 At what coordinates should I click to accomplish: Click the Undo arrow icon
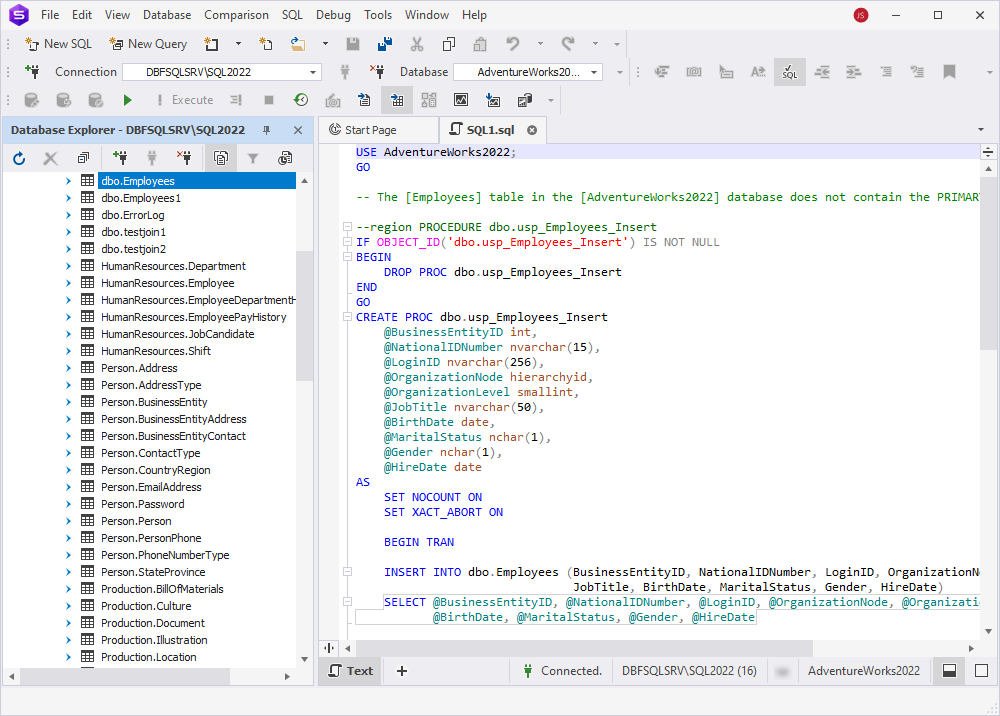click(x=512, y=44)
